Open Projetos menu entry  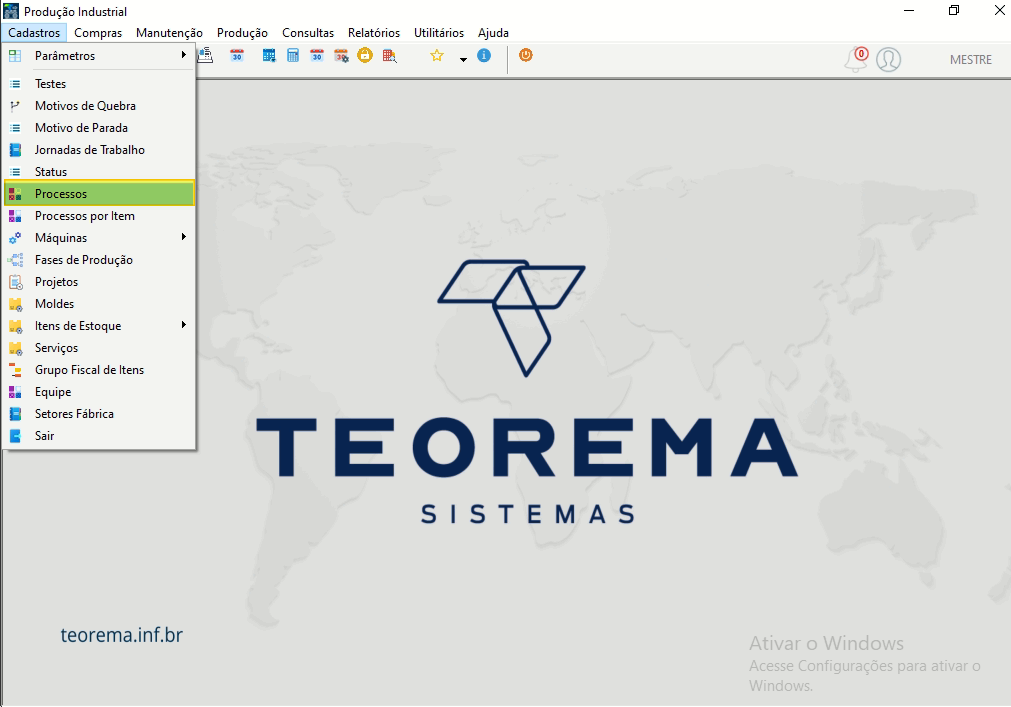point(99,282)
